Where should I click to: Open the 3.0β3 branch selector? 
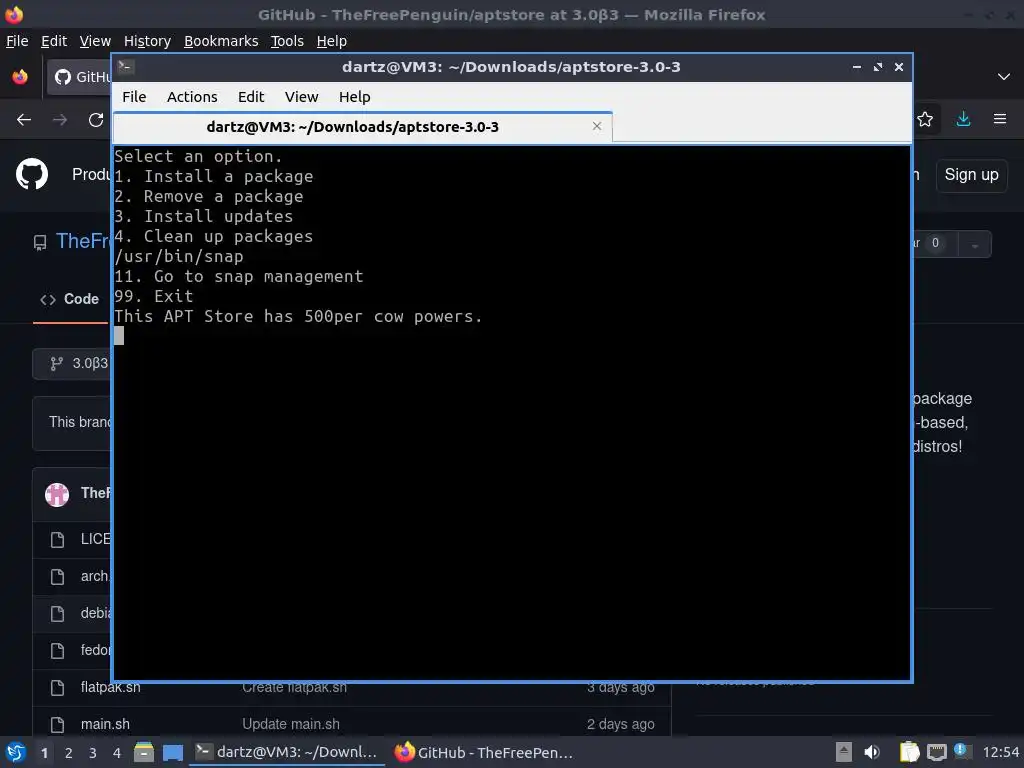click(x=73, y=363)
